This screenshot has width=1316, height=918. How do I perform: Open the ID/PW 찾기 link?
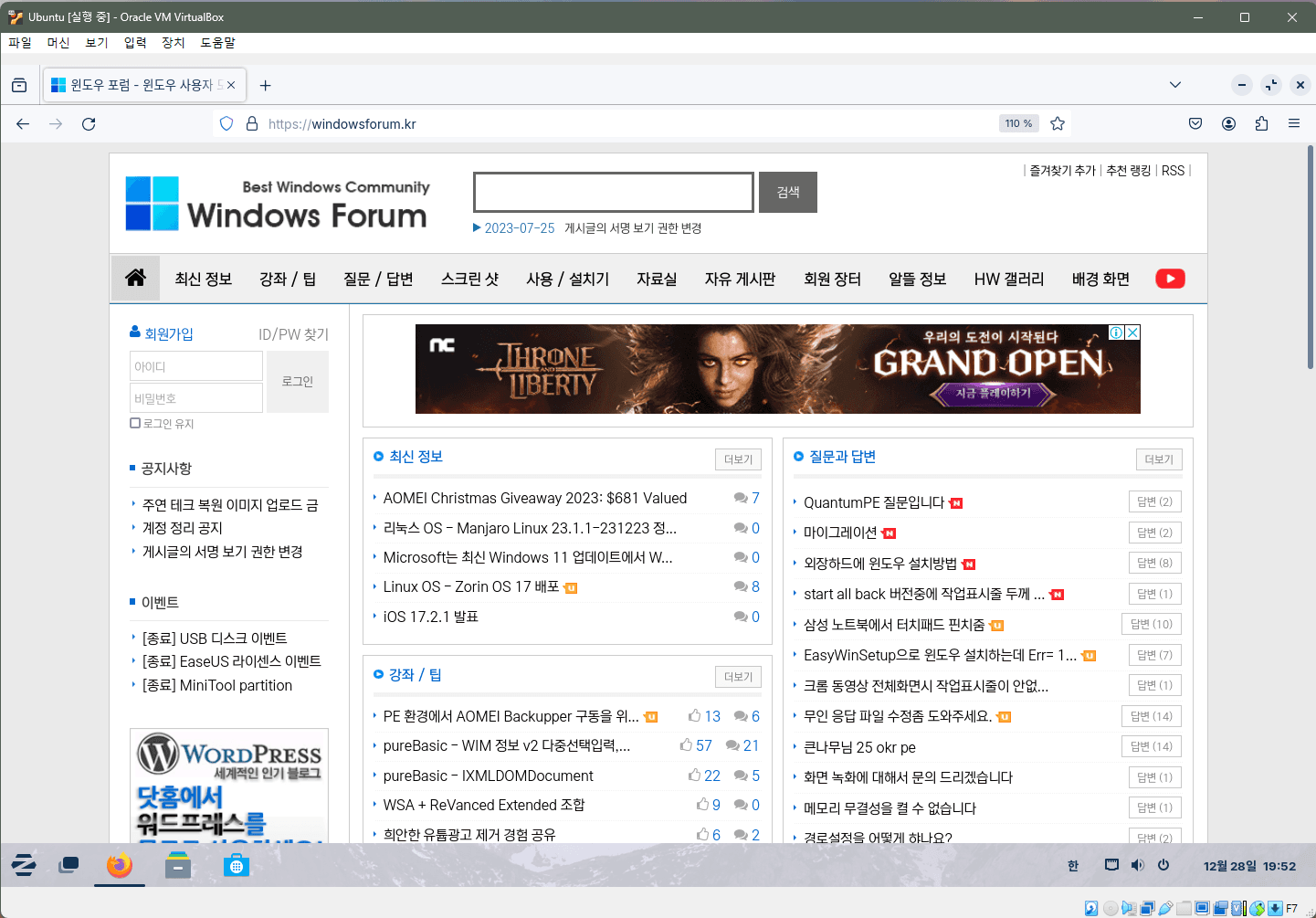pyautogui.click(x=293, y=334)
